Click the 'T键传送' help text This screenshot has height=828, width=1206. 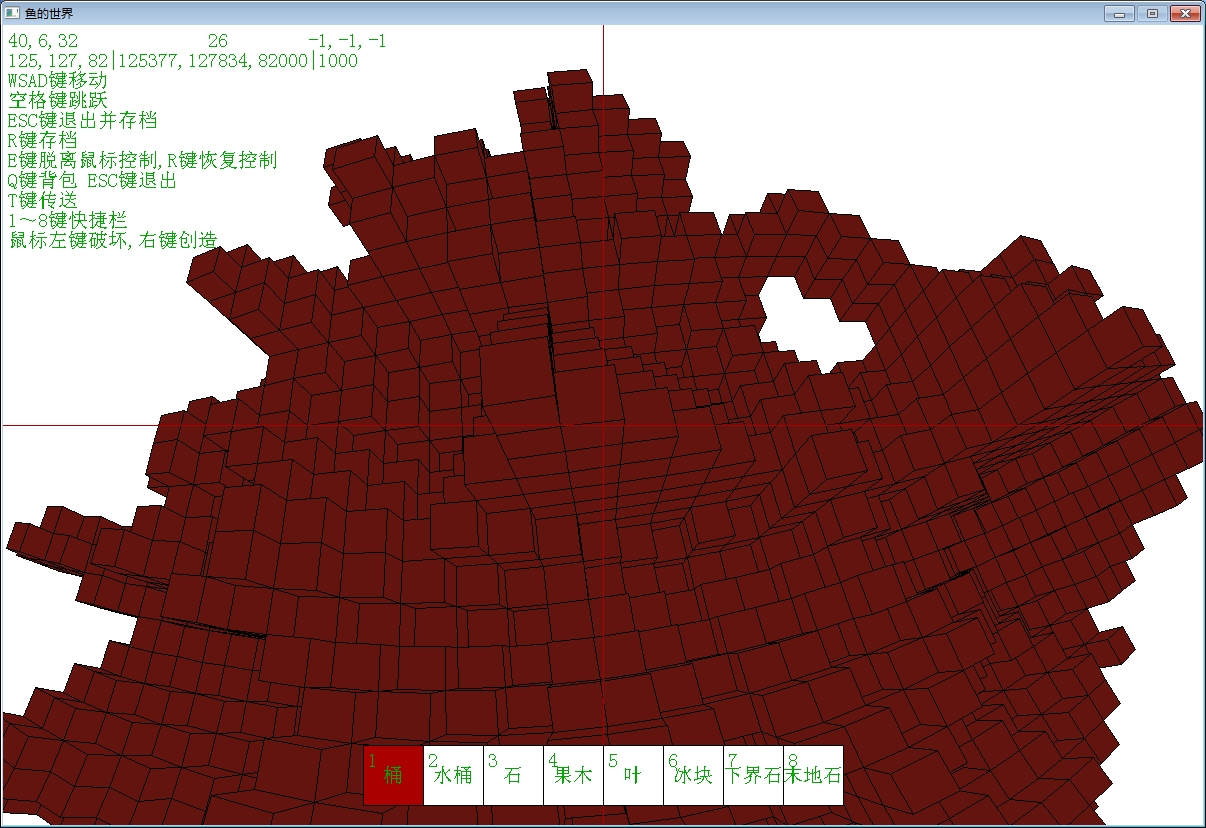point(42,201)
